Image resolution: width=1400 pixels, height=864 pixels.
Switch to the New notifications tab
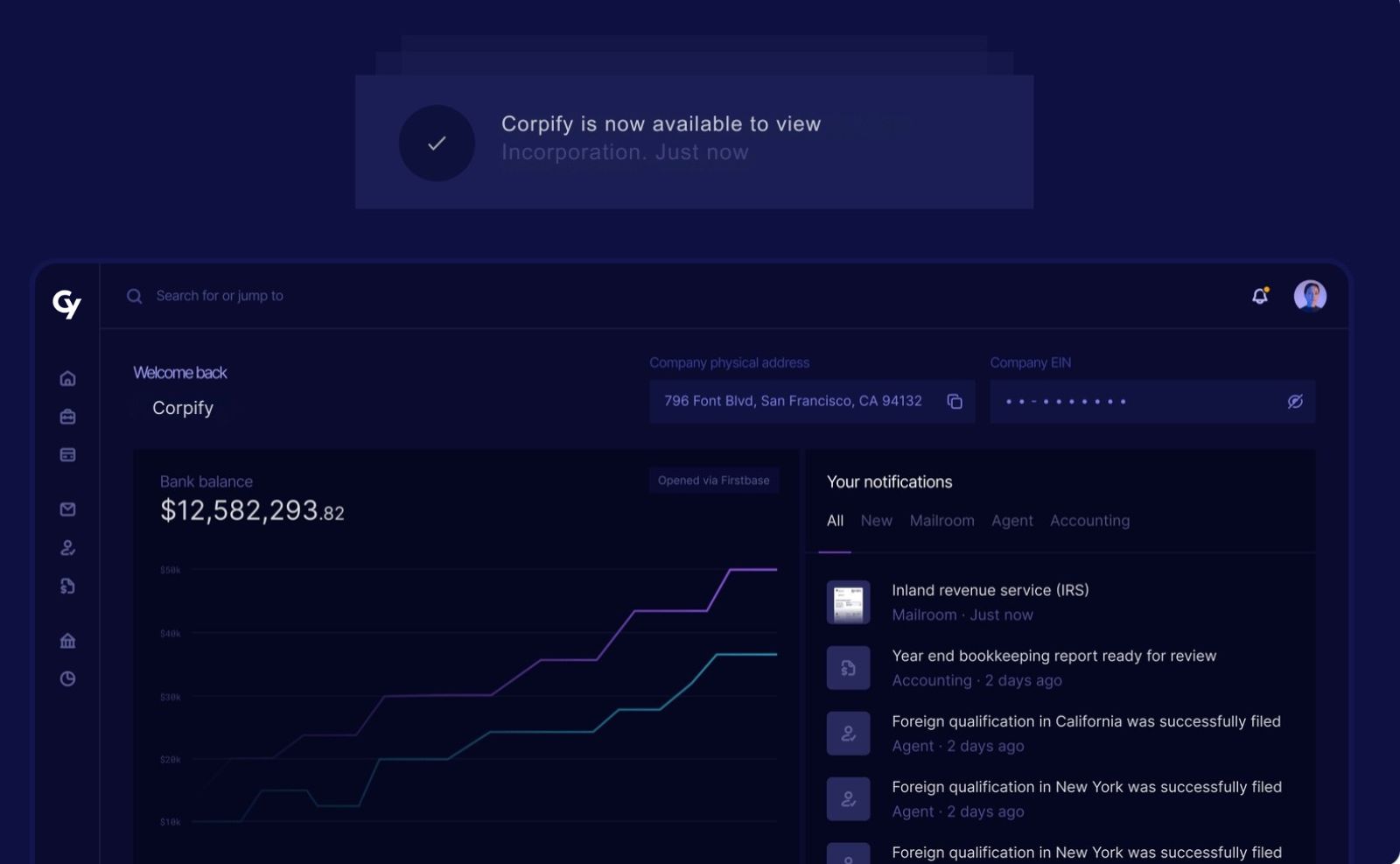click(876, 520)
